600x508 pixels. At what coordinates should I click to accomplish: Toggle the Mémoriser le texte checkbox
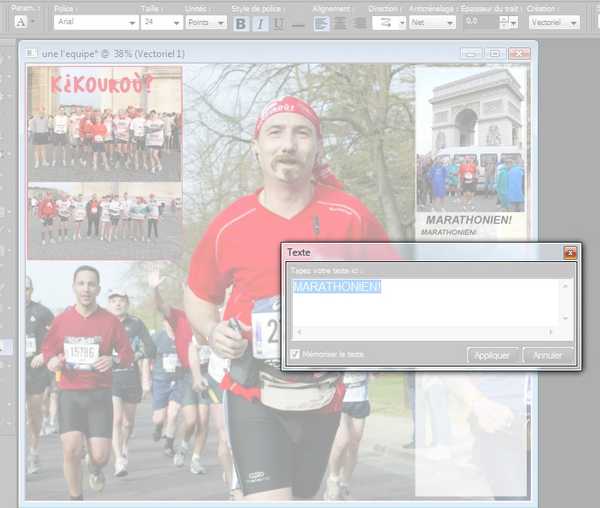coord(295,355)
